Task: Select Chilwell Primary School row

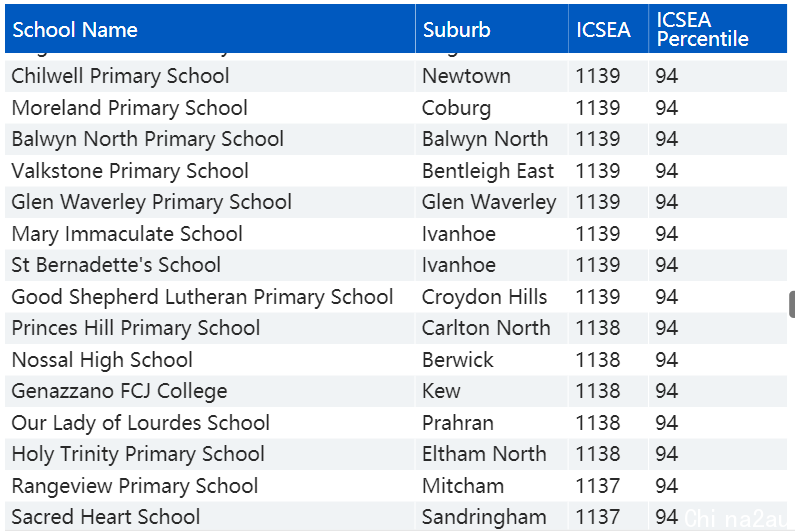Action: pos(396,76)
